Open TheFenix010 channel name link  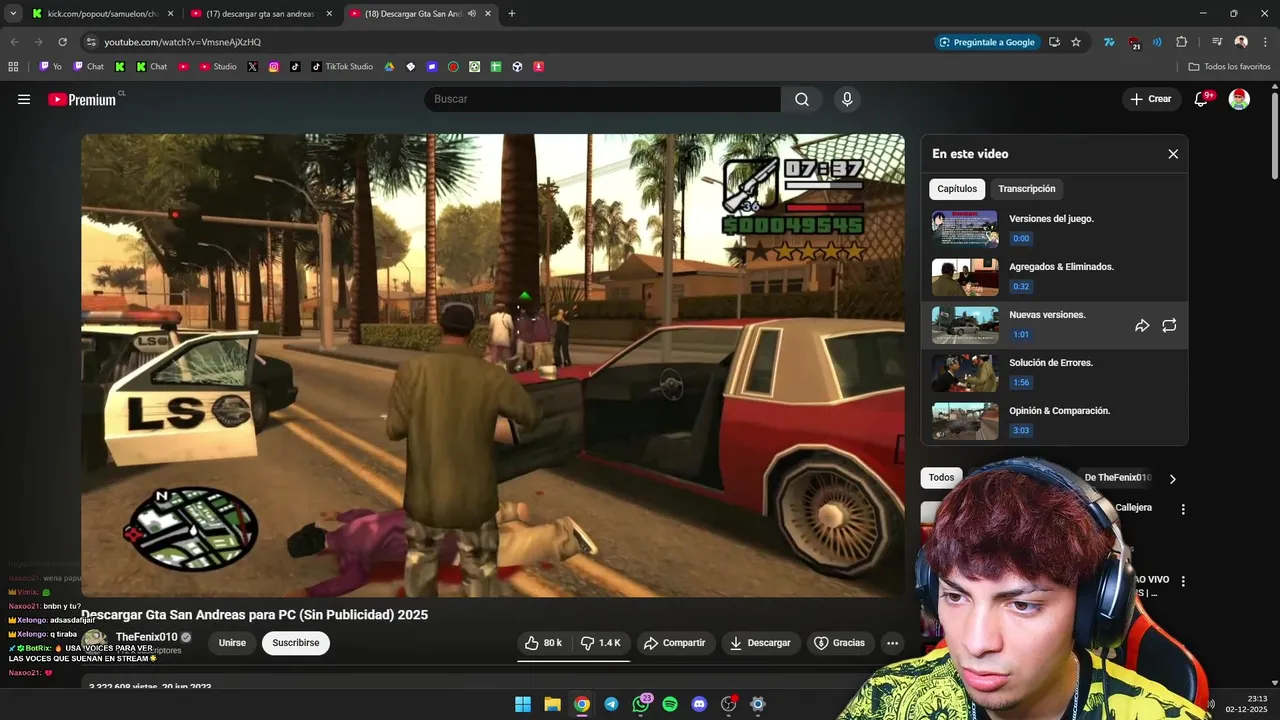[146, 637]
